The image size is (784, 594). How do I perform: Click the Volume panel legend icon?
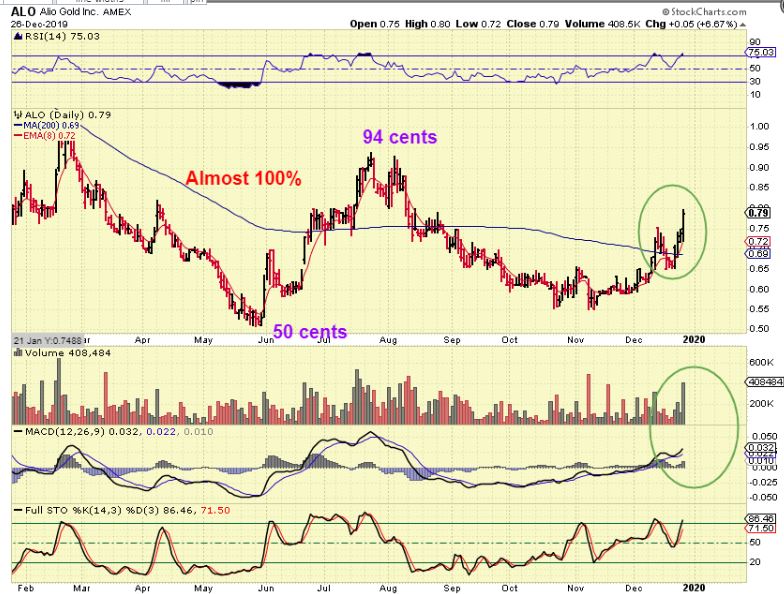[x=18, y=352]
